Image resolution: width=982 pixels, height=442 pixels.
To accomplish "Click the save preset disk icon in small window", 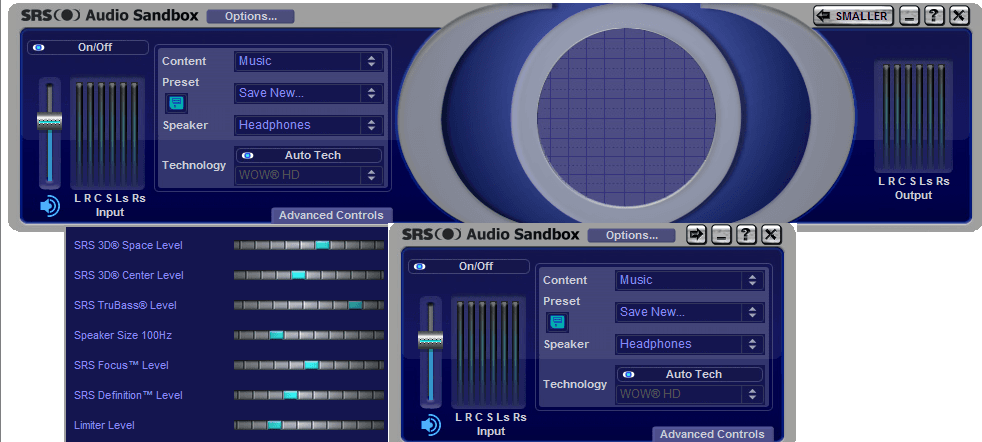I will [x=557, y=322].
